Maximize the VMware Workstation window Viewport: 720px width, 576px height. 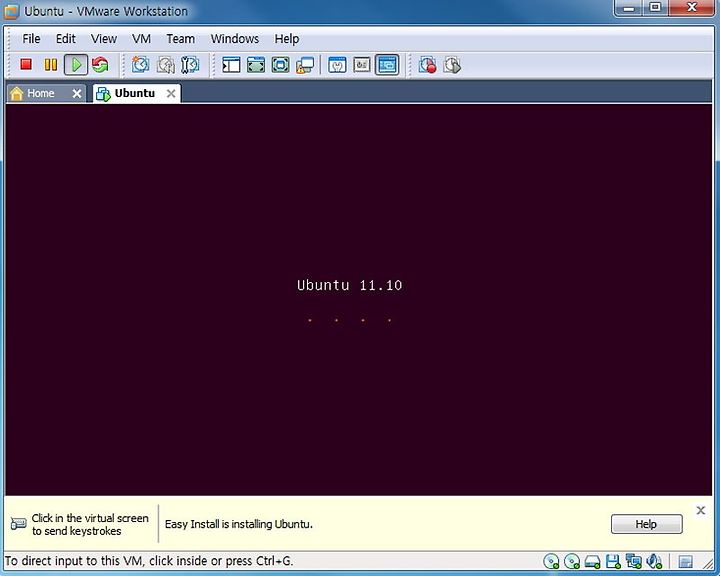[655, 7]
